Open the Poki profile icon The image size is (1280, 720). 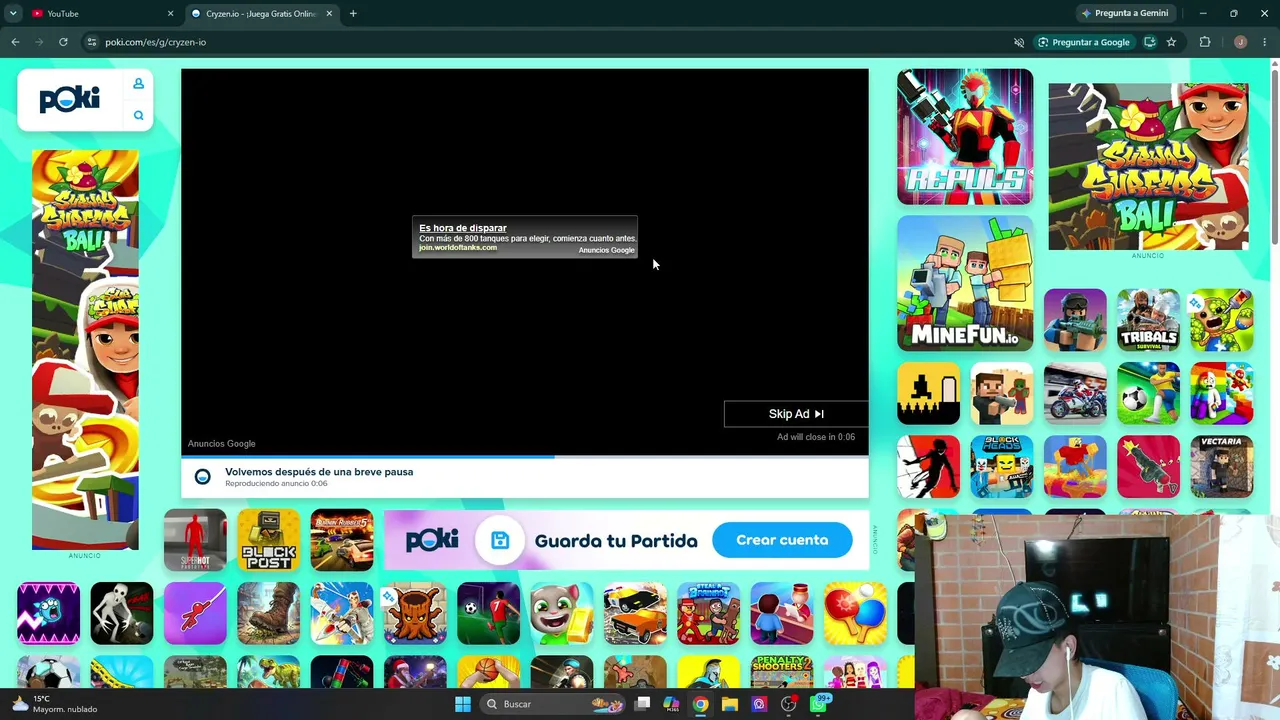click(138, 84)
